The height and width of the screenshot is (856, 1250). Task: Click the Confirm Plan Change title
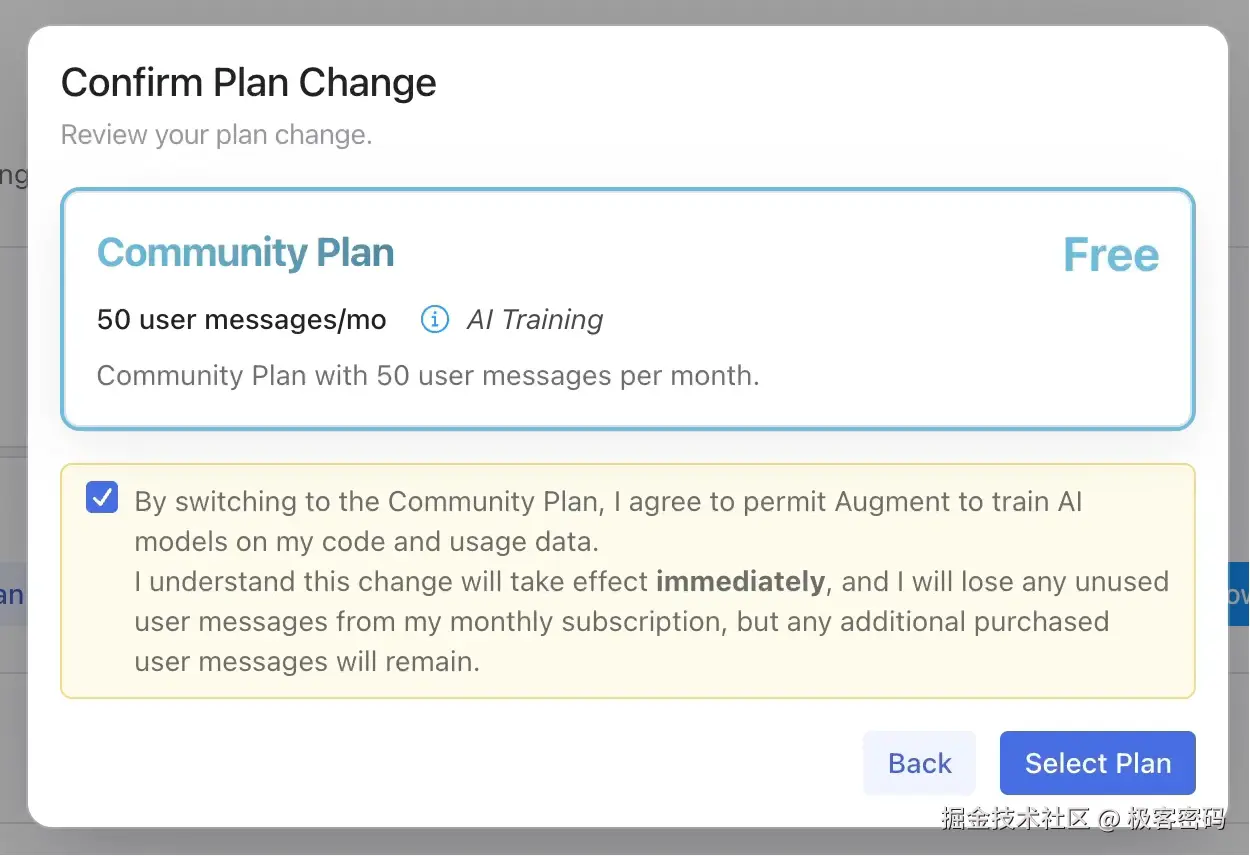pos(248,83)
